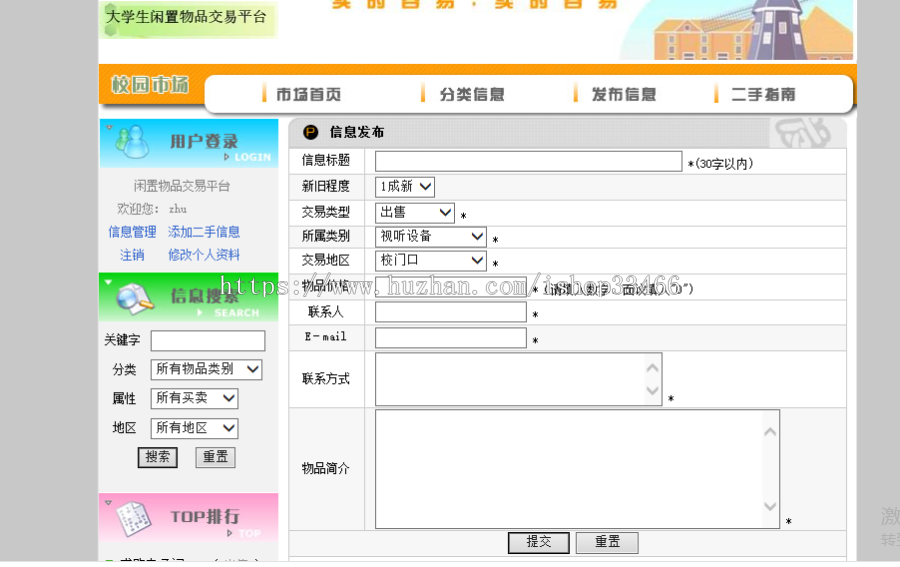900x567 pixels.
Task: Click up arrow of 物品简介 scrollbar
Action: pos(770,432)
